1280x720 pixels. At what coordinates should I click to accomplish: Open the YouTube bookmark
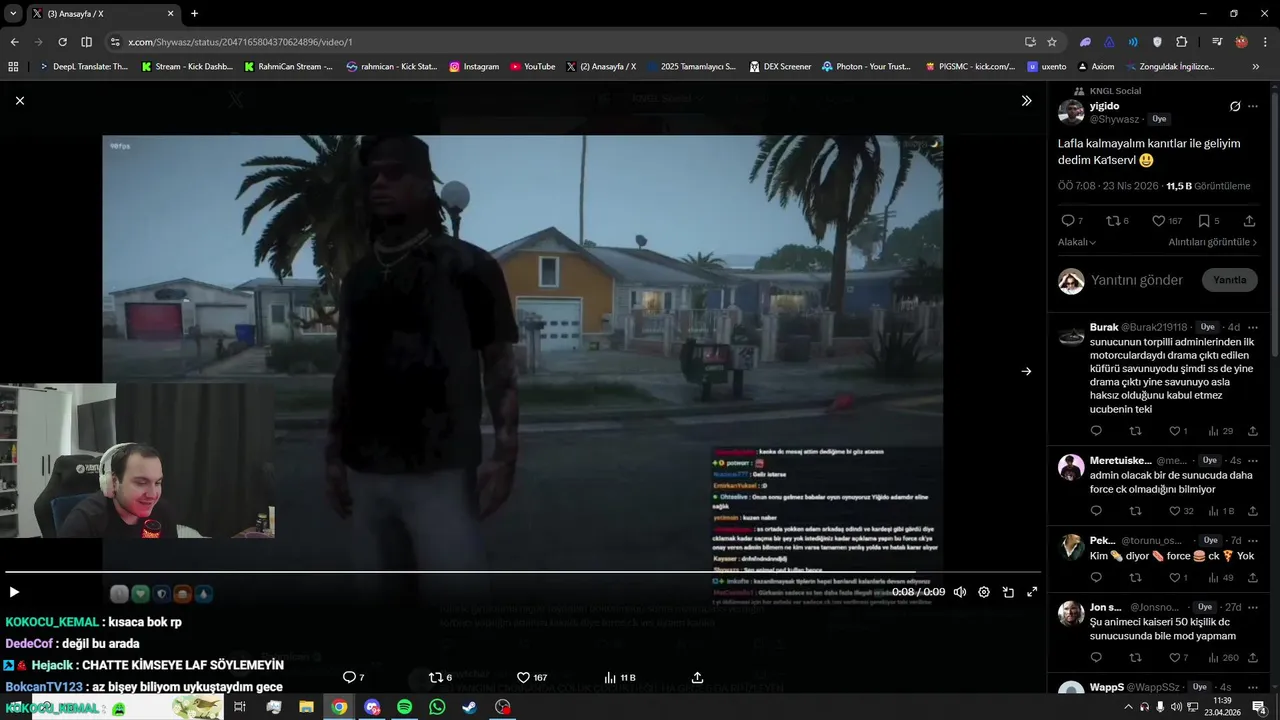click(x=532, y=67)
